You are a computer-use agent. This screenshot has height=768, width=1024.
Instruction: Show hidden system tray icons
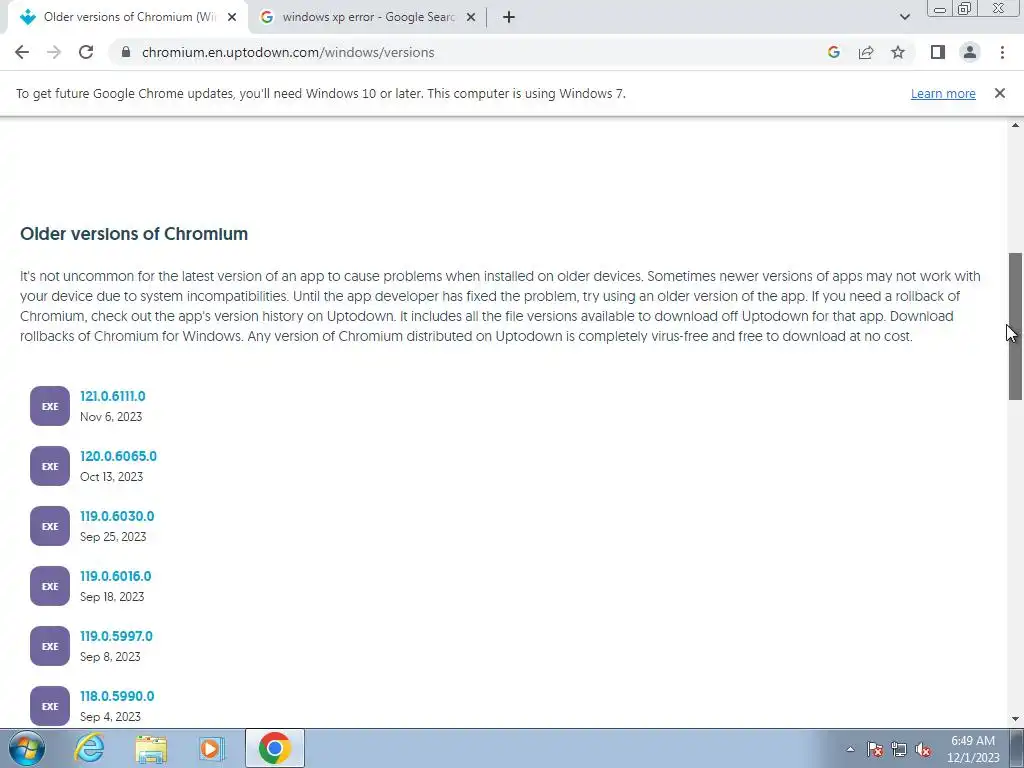[850, 749]
